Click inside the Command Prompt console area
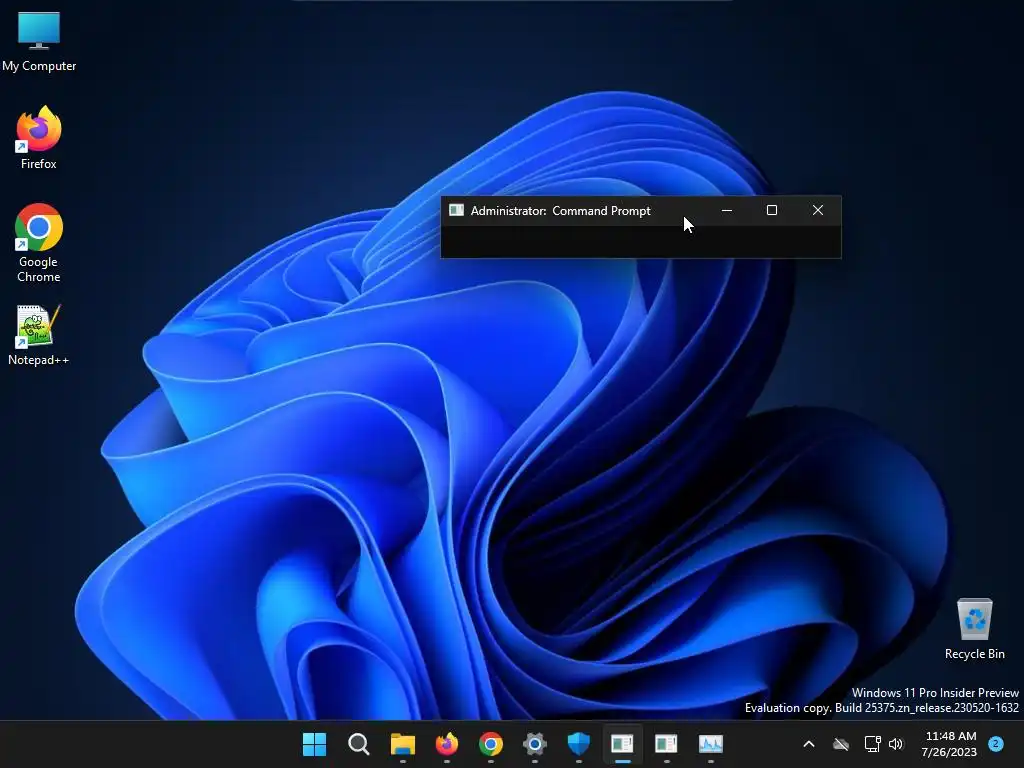The height and width of the screenshot is (768, 1024). [x=641, y=242]
